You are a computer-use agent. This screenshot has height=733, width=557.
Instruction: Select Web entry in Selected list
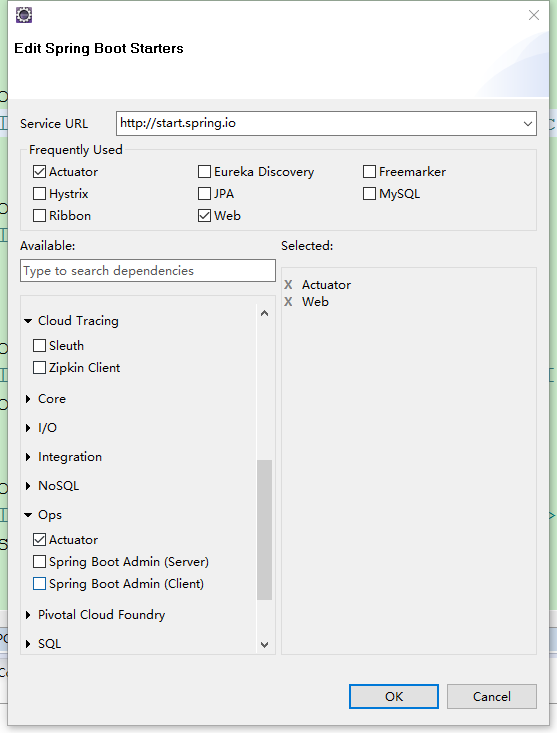315,302
